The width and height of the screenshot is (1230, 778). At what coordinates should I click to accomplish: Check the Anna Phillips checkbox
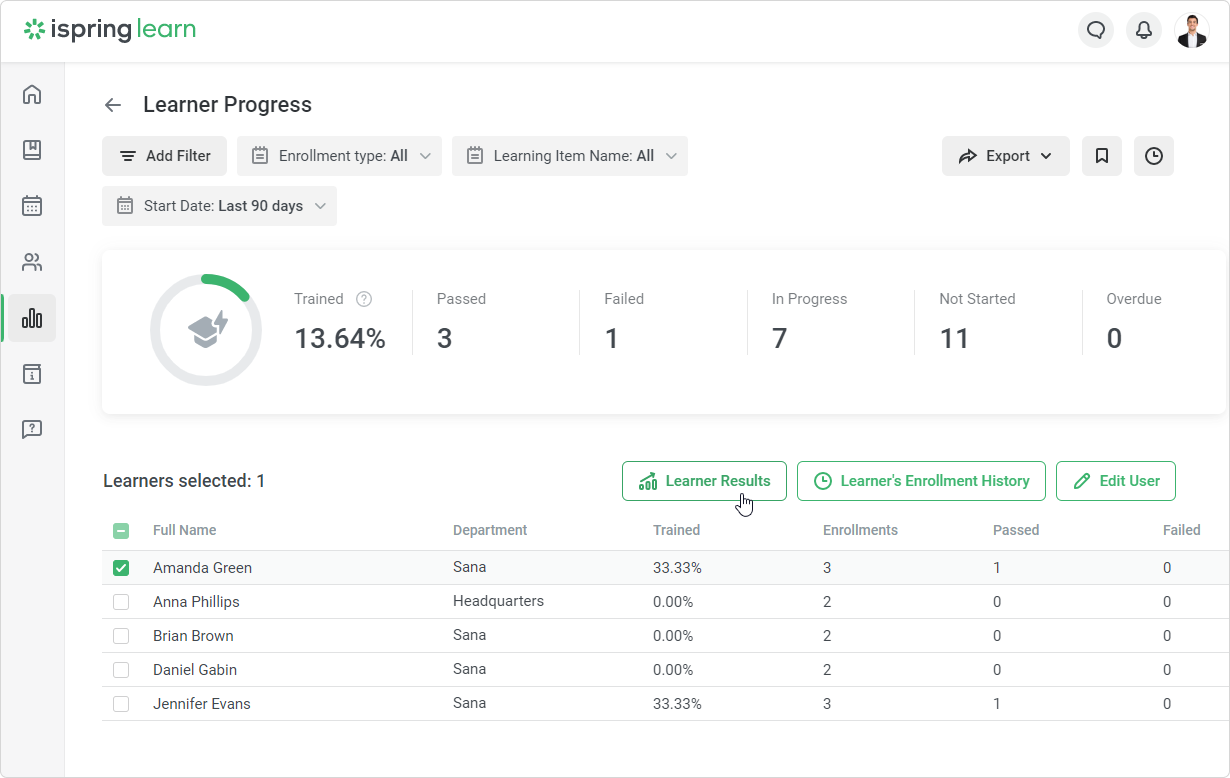tap(121, 602)
